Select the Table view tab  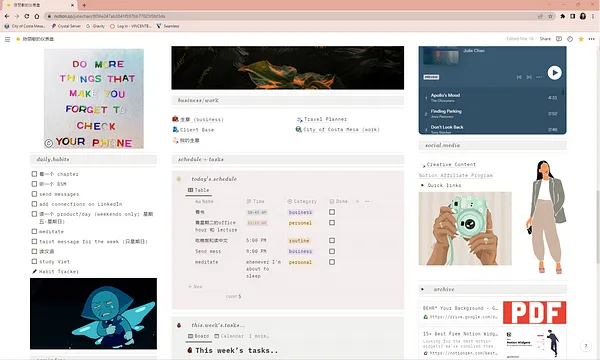pos(198,190)
